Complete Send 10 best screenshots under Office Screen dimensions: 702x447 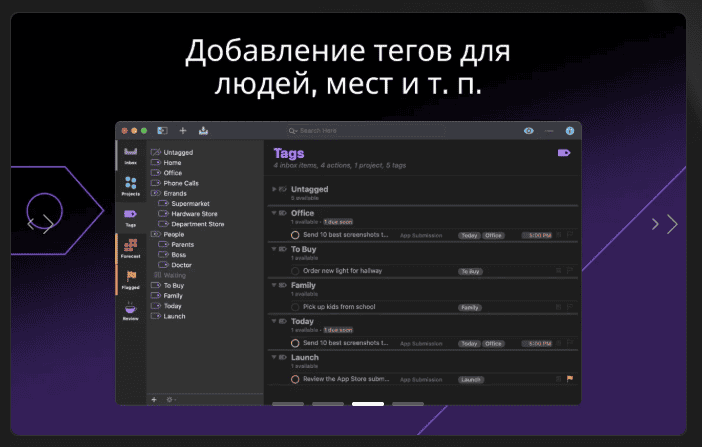coord(295,235)
